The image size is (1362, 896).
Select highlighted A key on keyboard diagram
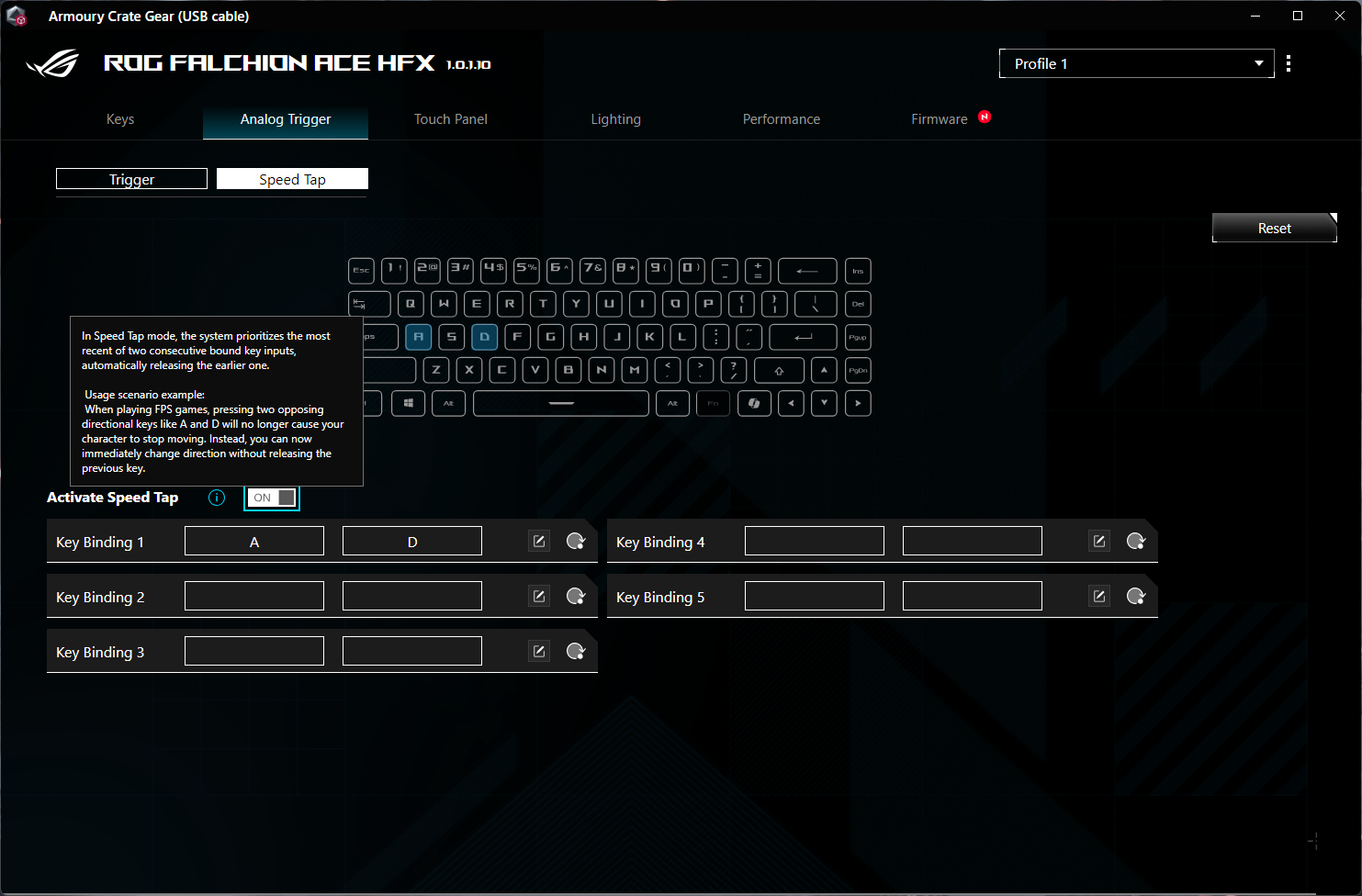click(419, 337)
